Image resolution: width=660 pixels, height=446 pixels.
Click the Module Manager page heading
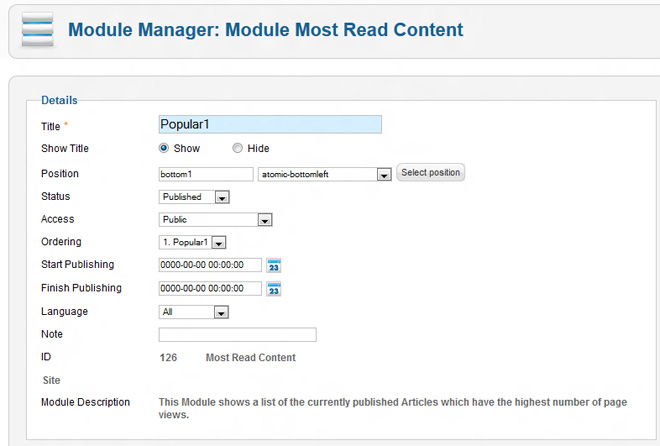265,30
